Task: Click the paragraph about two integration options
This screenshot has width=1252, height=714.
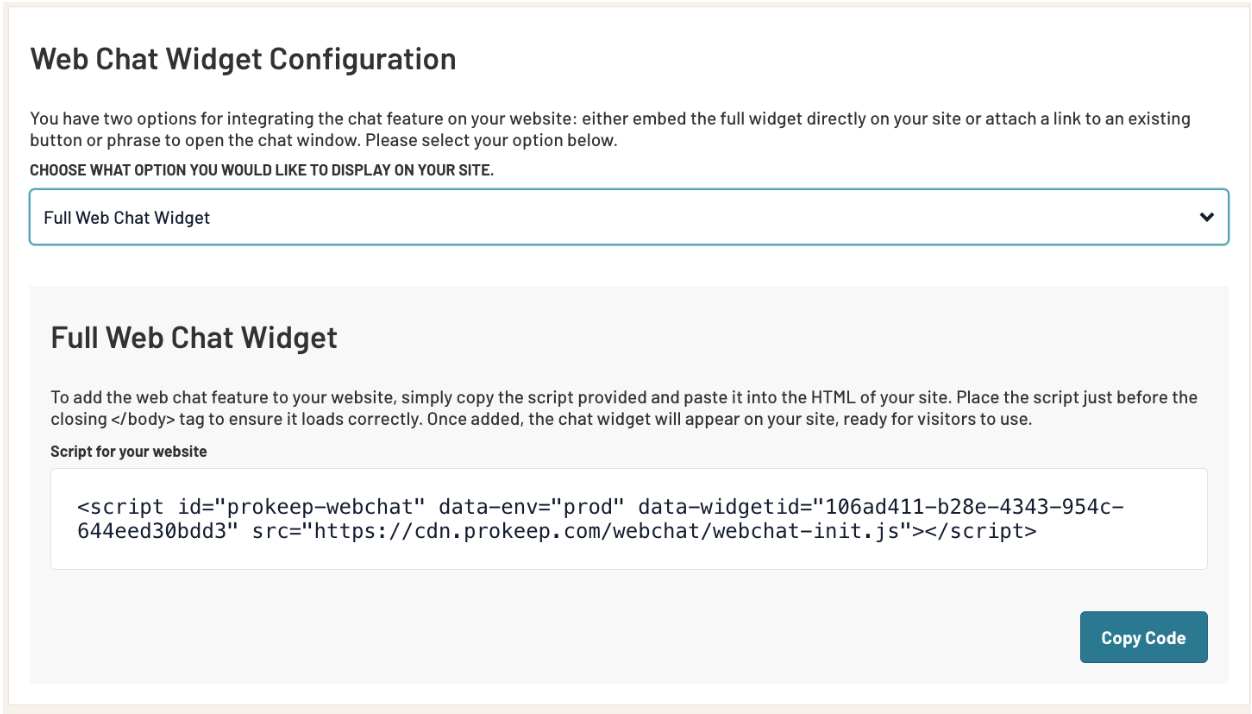Action: pos(610,129)
